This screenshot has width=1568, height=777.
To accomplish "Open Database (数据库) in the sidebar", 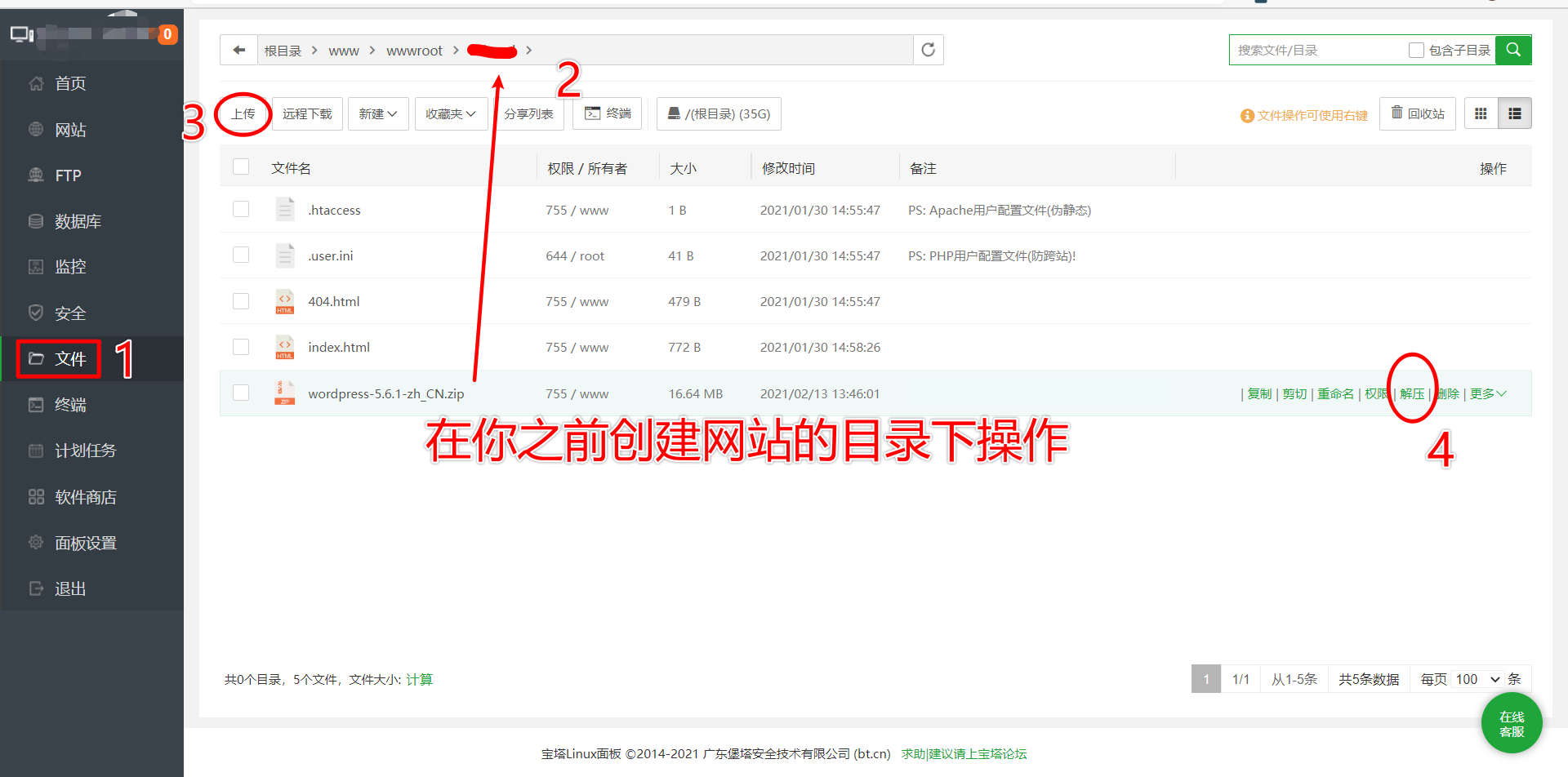I will pos(78,221).
